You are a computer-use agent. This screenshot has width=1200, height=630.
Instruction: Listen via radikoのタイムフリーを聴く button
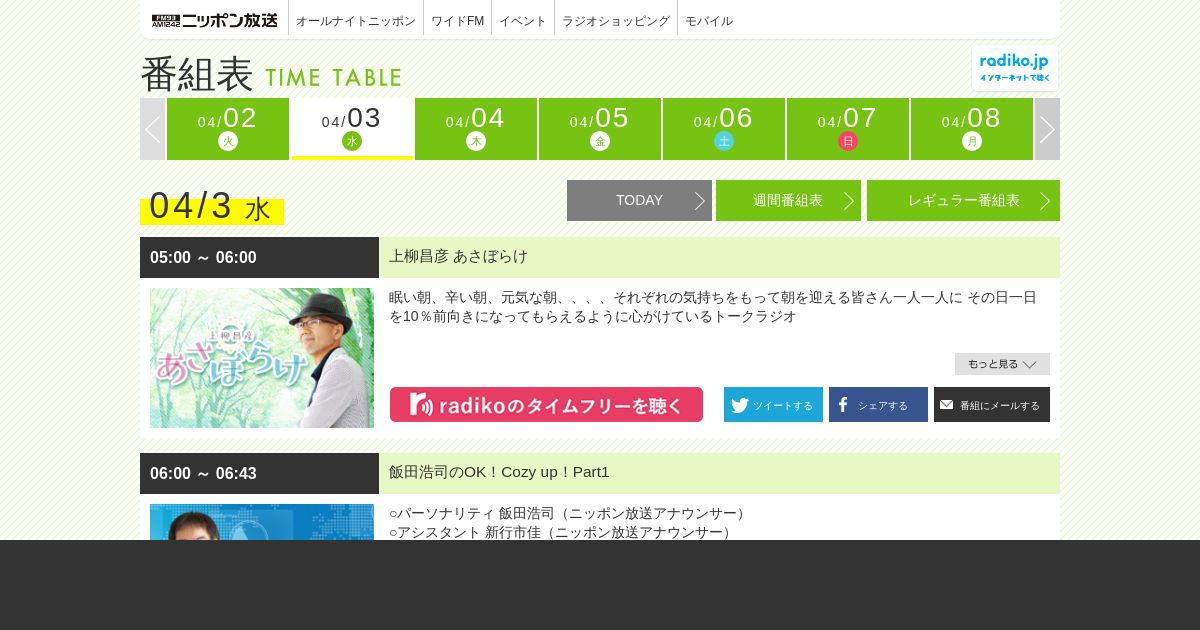click(x=546, y=405)
